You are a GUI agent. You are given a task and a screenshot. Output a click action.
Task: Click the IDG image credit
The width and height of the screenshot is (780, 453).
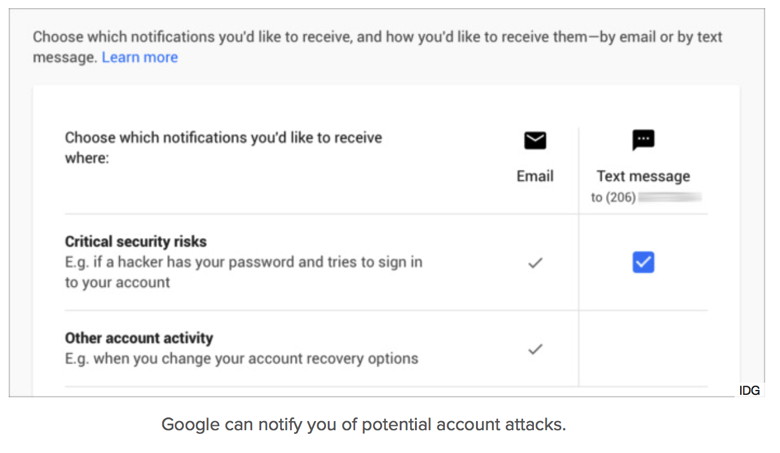click(749, 391)
